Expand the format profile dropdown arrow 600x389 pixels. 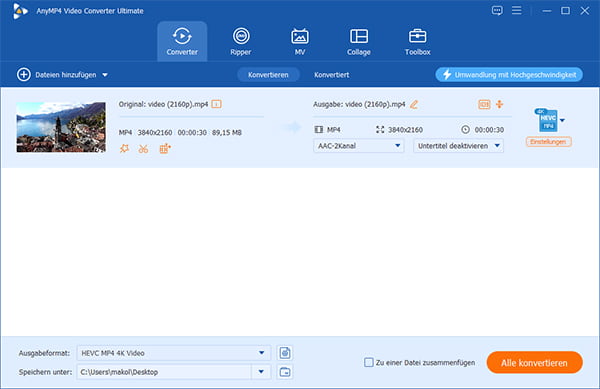coord(562,120)
